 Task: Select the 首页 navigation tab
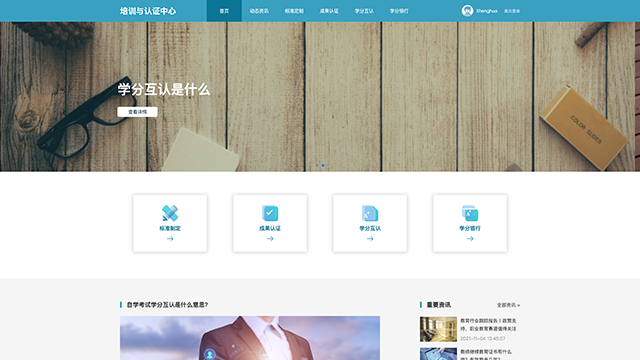pos(224,11)
